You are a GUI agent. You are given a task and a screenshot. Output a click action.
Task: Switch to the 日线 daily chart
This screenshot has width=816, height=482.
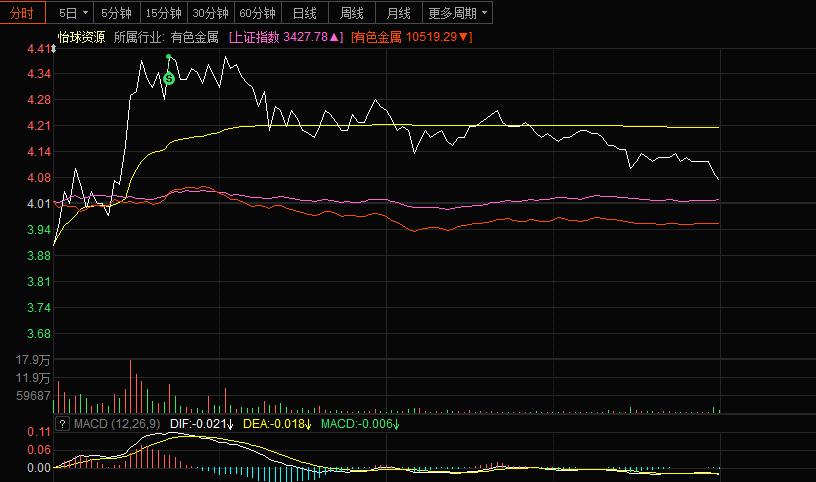pyautogui.click(x=304, y=13)
